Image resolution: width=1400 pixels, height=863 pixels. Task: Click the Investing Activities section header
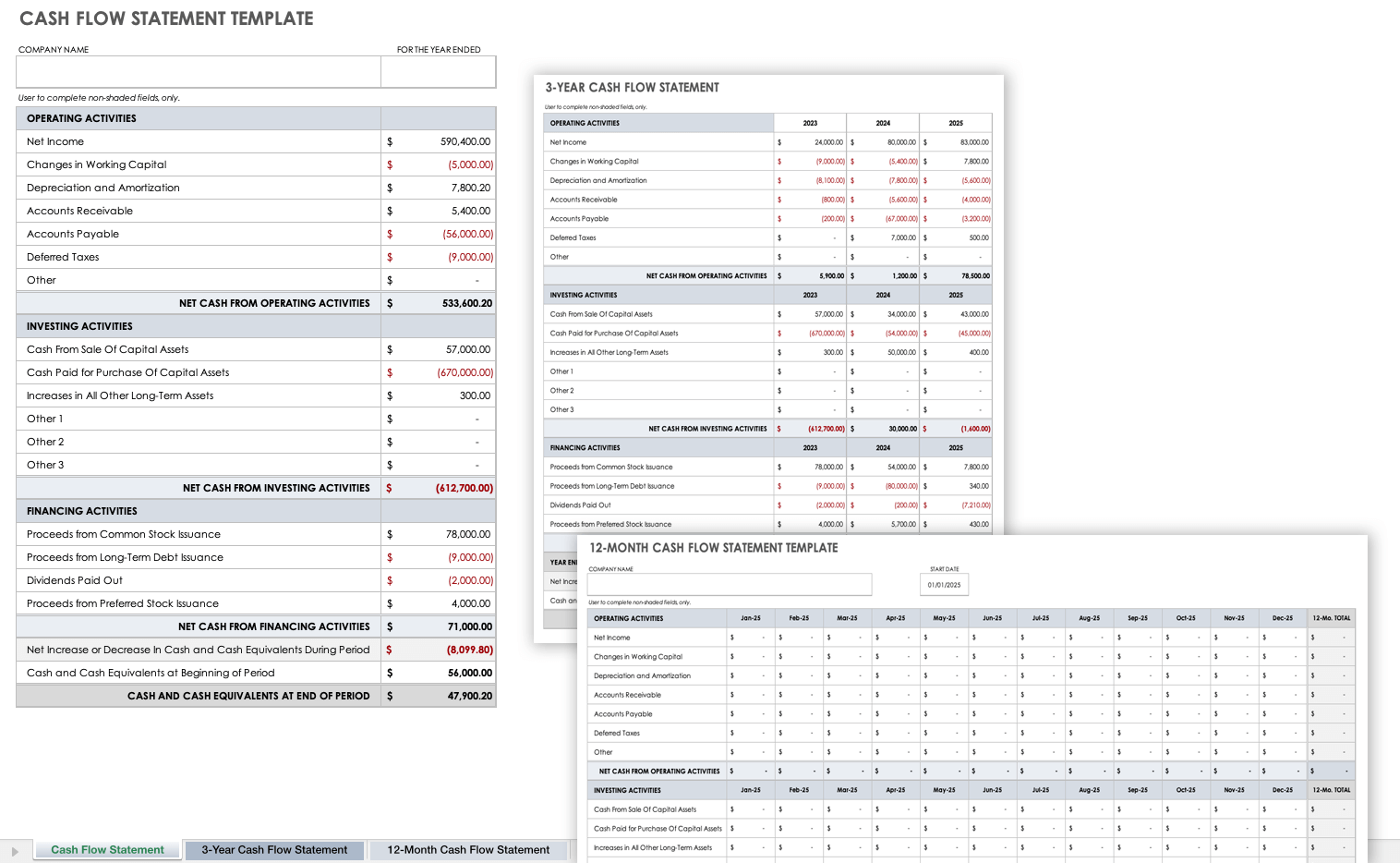pos(199,326)
